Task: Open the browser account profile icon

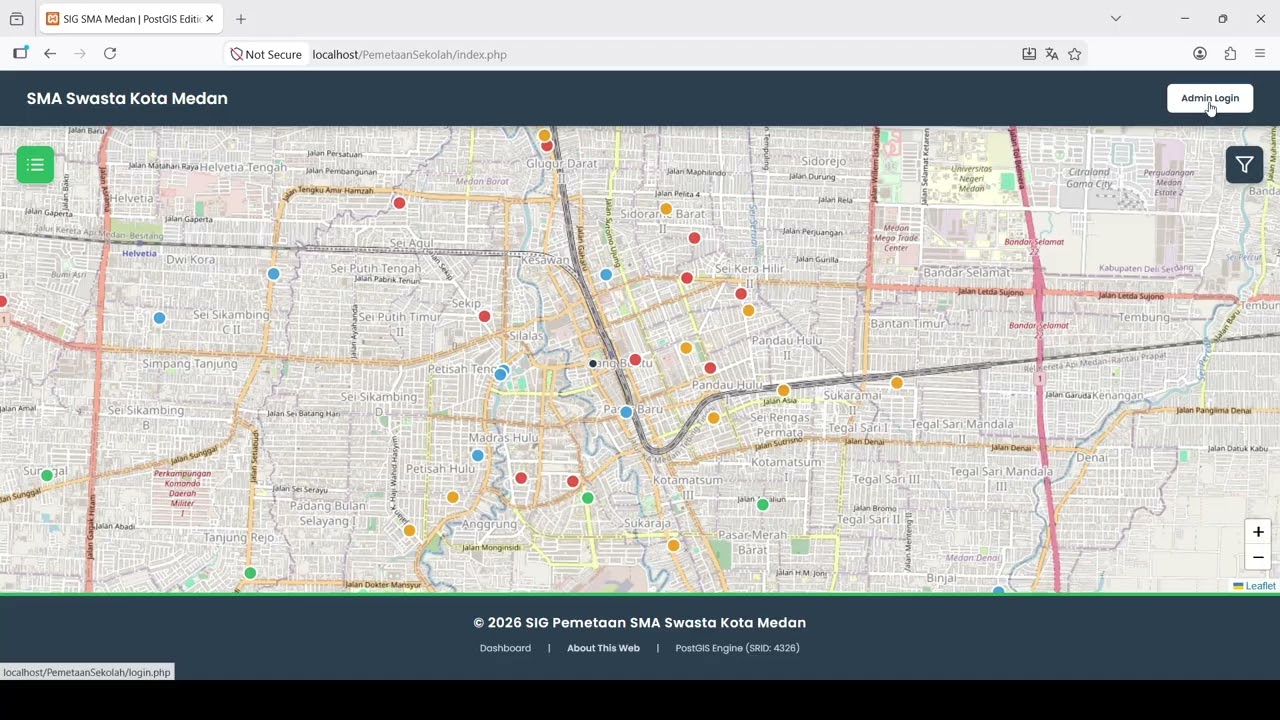Action: [1200, 54]
